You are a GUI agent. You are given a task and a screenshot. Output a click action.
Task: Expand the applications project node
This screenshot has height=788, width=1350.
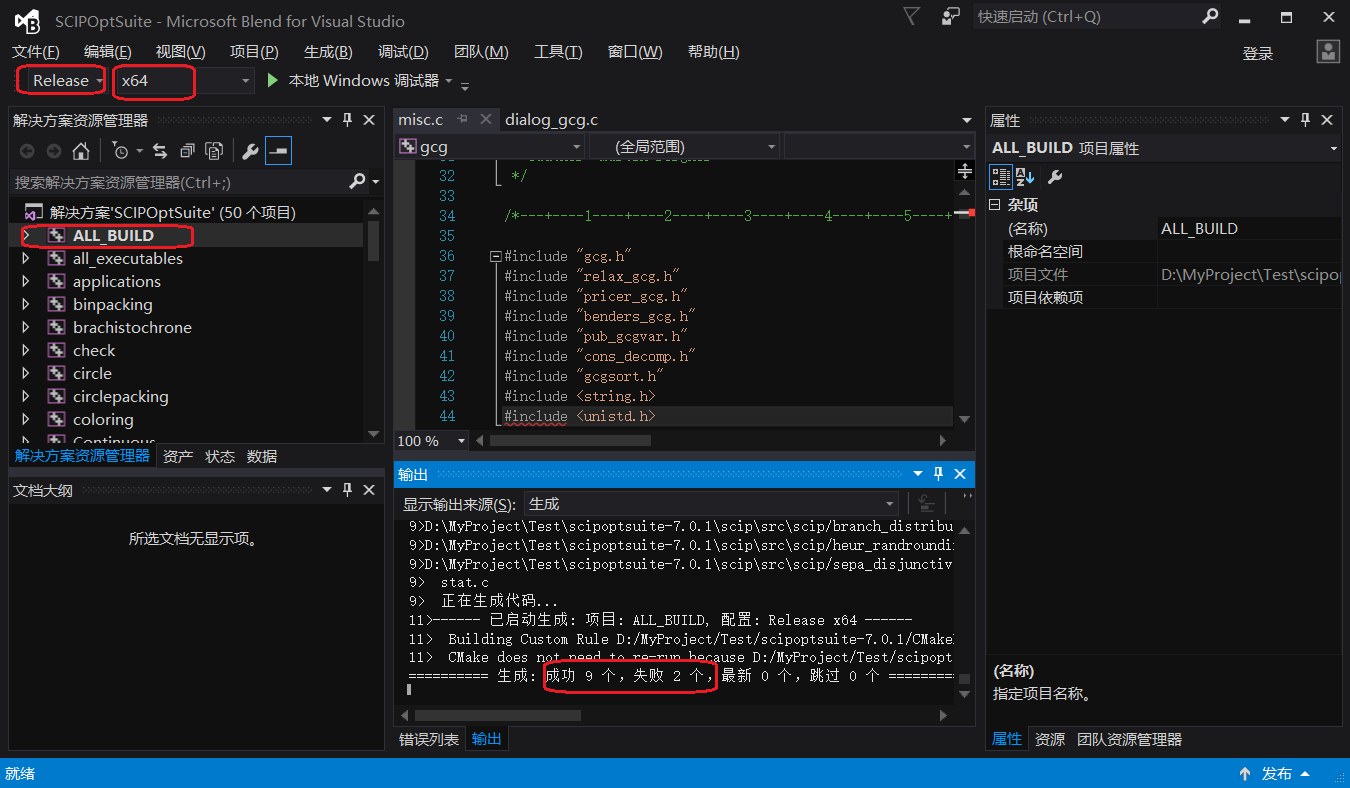25,281
